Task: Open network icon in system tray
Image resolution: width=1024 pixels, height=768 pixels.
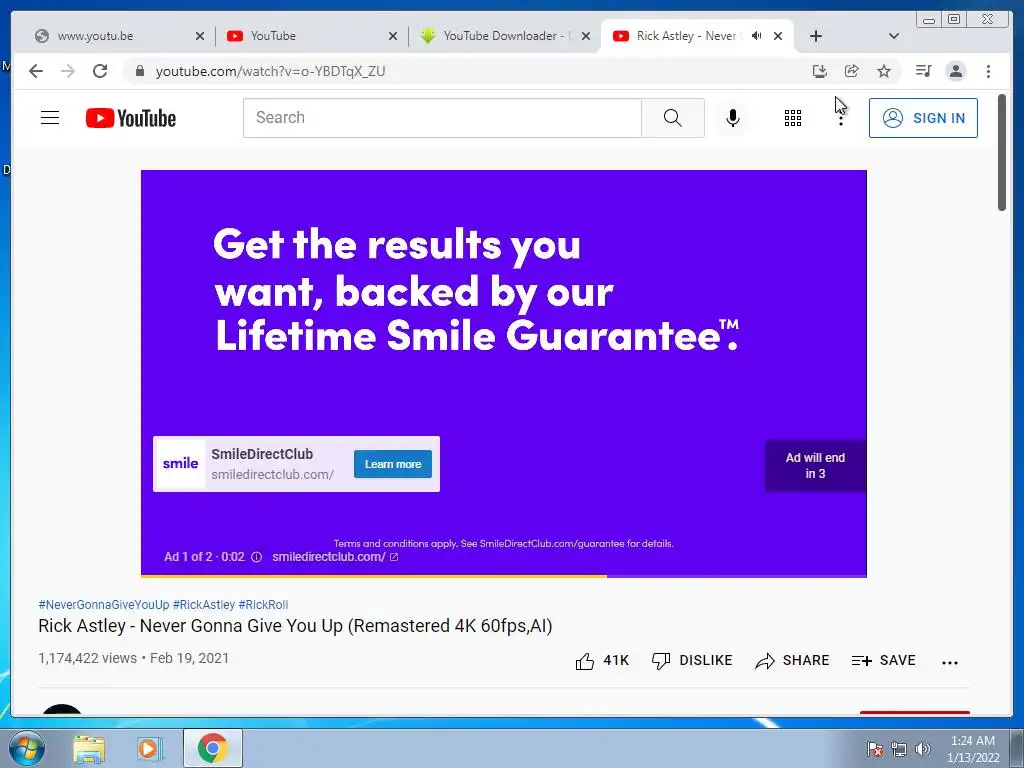Action: (899, 748)
